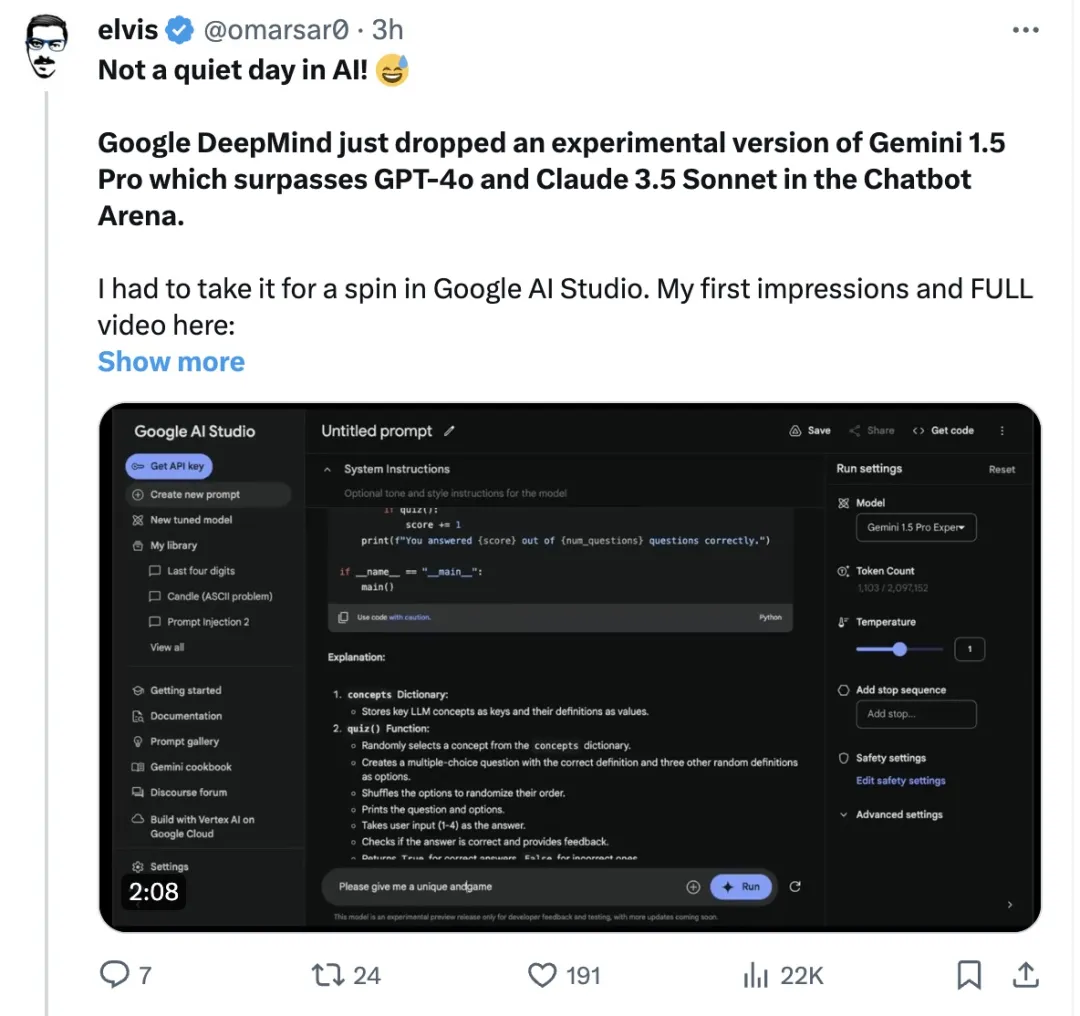Toggle the Add stop sequence radio circle
Image resolution: width=1080 pixels, height=1016 pixels.
click(x=843, y=690)
